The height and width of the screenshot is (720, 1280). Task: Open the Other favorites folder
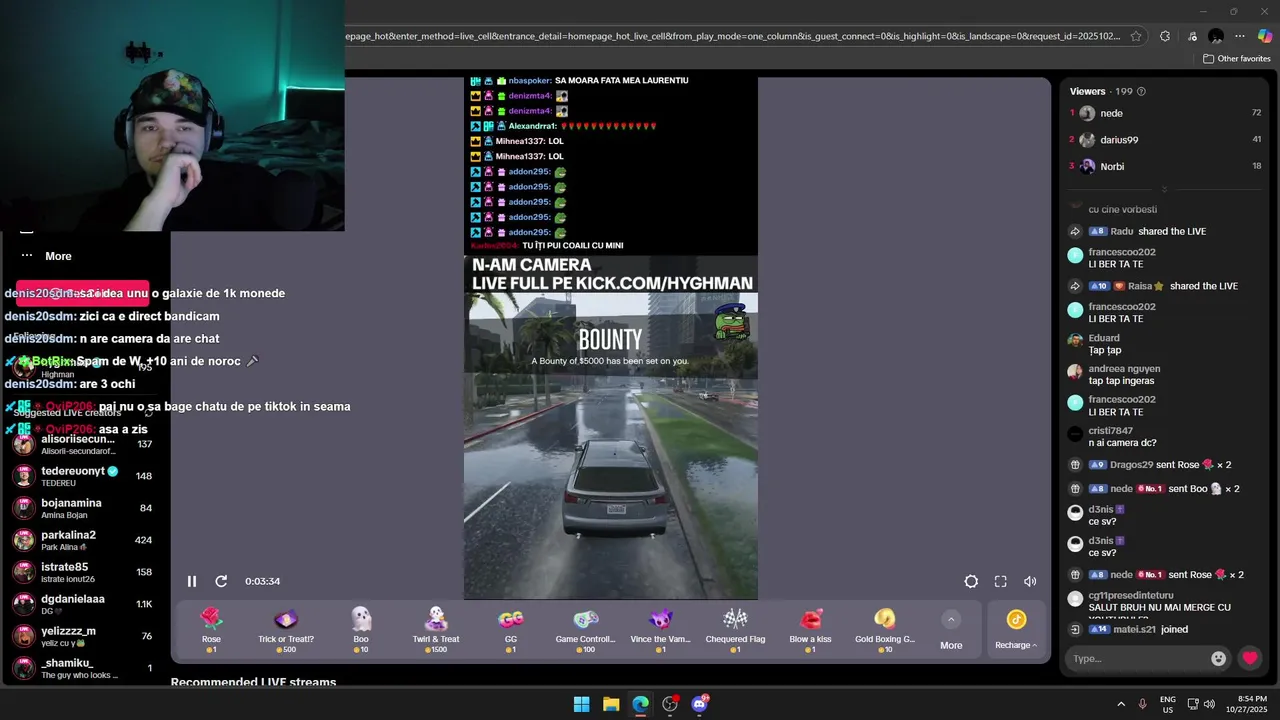click(1236, 59)
